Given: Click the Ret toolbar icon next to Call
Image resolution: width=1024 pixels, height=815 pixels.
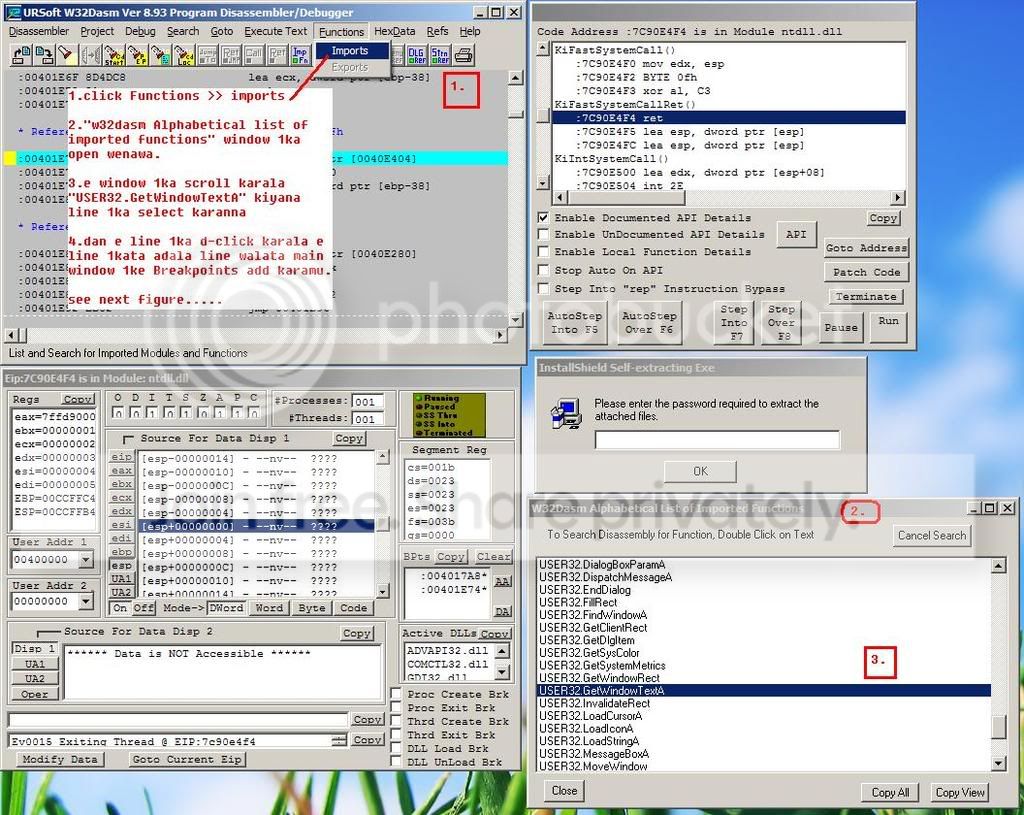Looking at the screenshot, I should tap(277, 55).
